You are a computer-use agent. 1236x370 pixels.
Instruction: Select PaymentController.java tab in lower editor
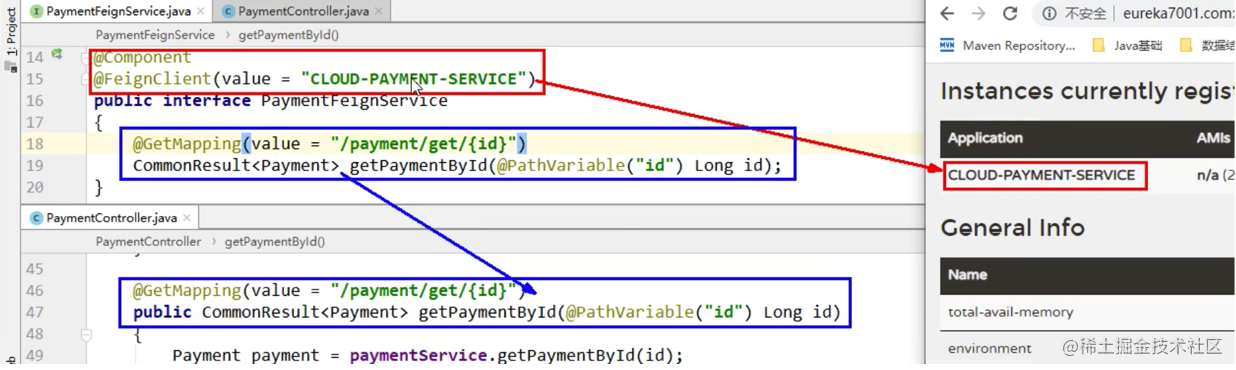click(111, 217)
